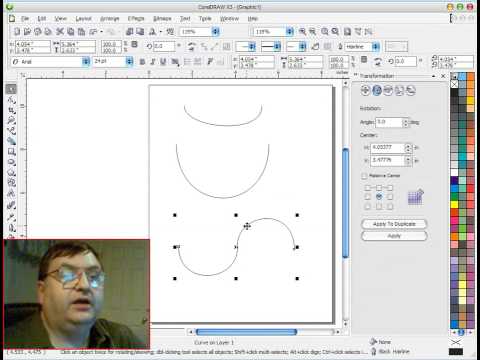
Task: Open the Window menu
Action: coord(229,18)
